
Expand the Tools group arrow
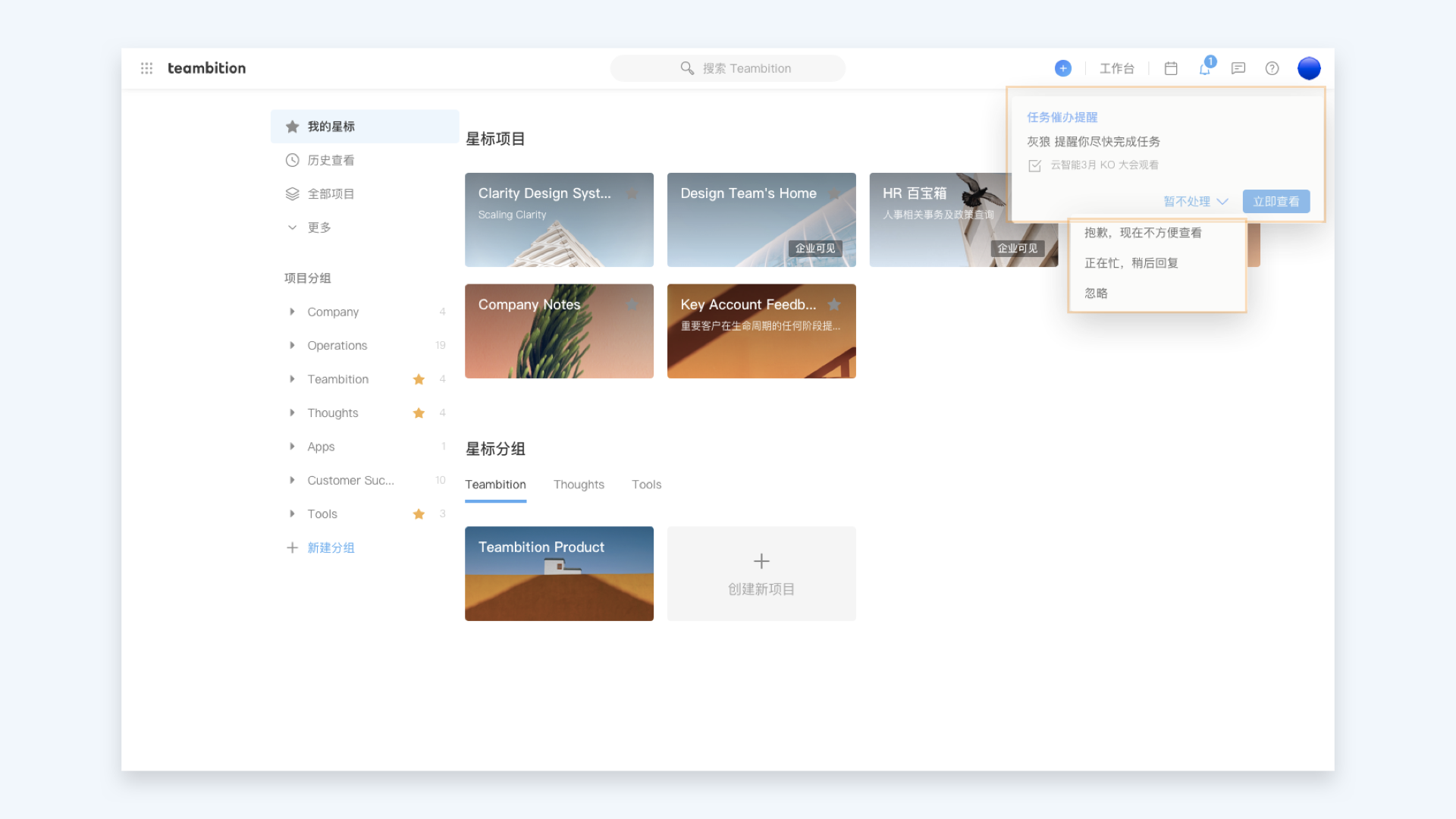[292, 514]
